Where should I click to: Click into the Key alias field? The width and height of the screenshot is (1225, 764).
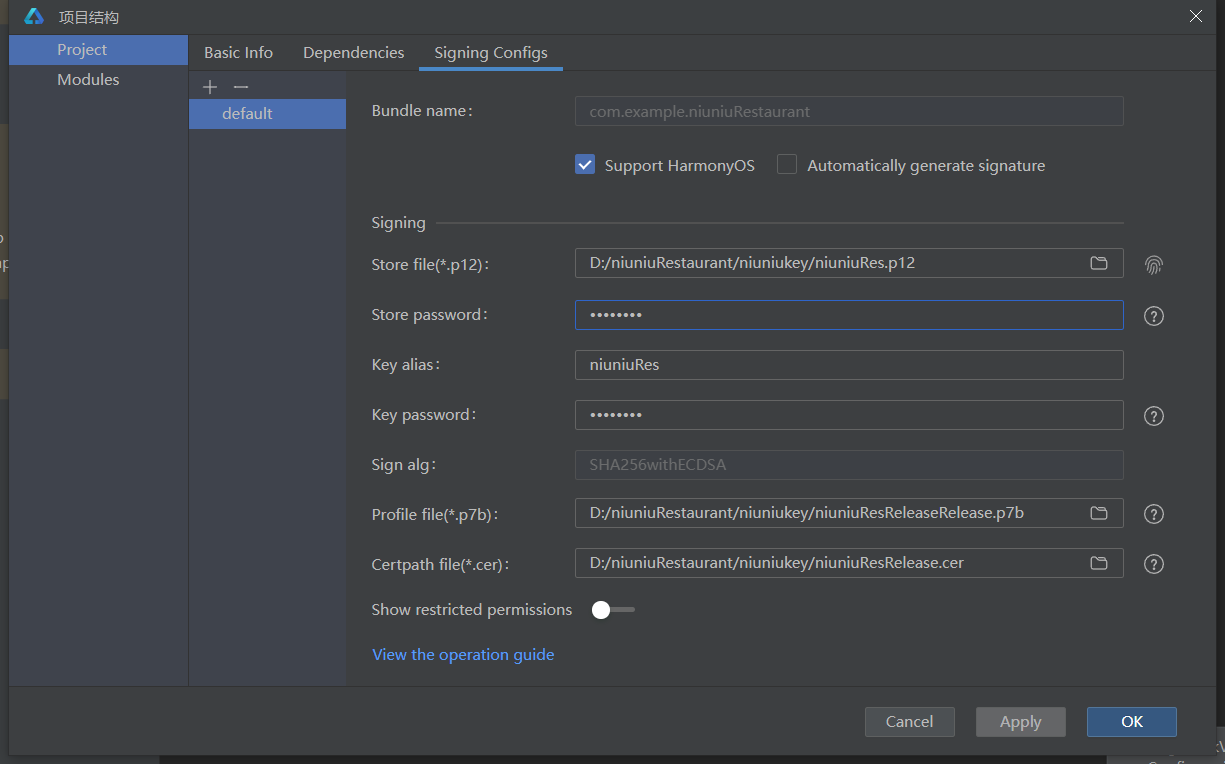pyautogui.click(x=848, y=365)
